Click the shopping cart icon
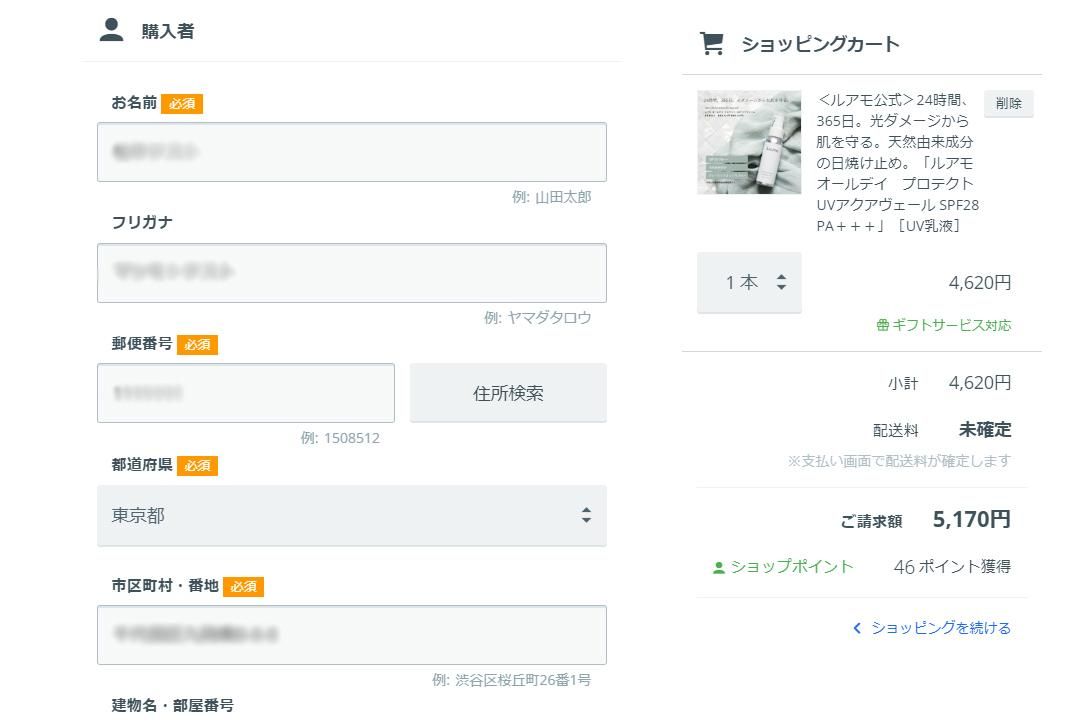Screen dimensions: 1075x726 [711, 43]
